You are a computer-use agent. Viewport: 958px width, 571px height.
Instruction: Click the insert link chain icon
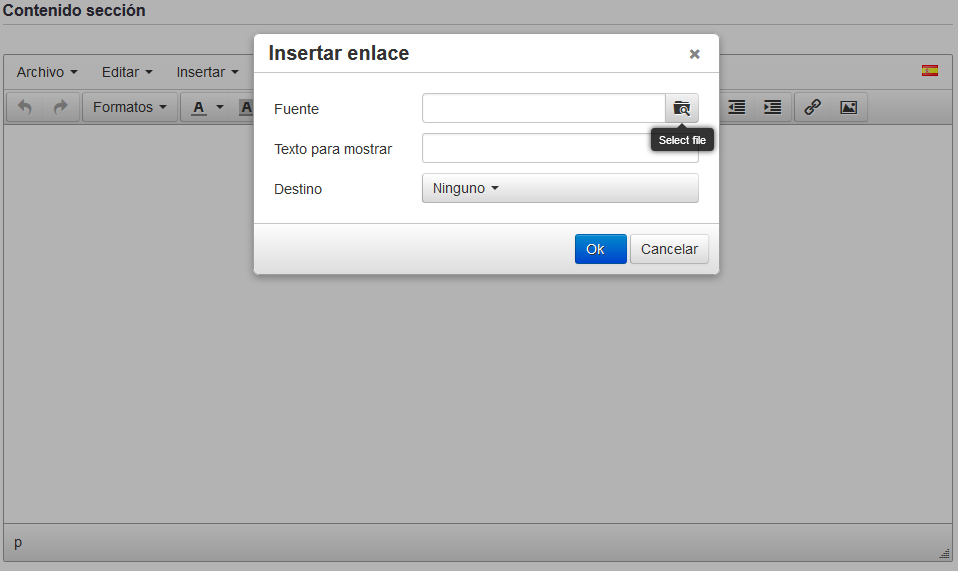coord(812,107)
